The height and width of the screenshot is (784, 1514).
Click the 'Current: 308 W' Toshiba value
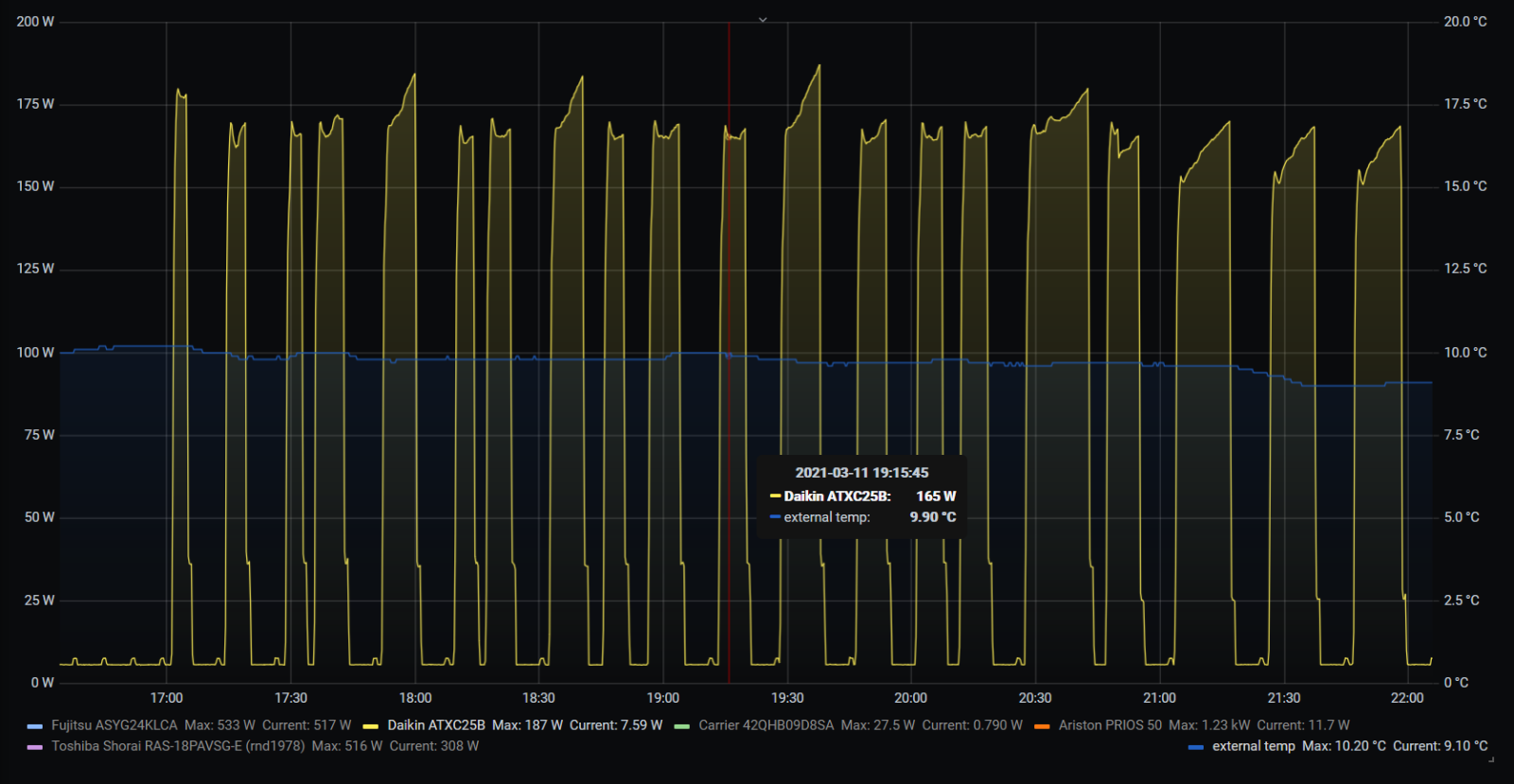click(x=434, y=746)
